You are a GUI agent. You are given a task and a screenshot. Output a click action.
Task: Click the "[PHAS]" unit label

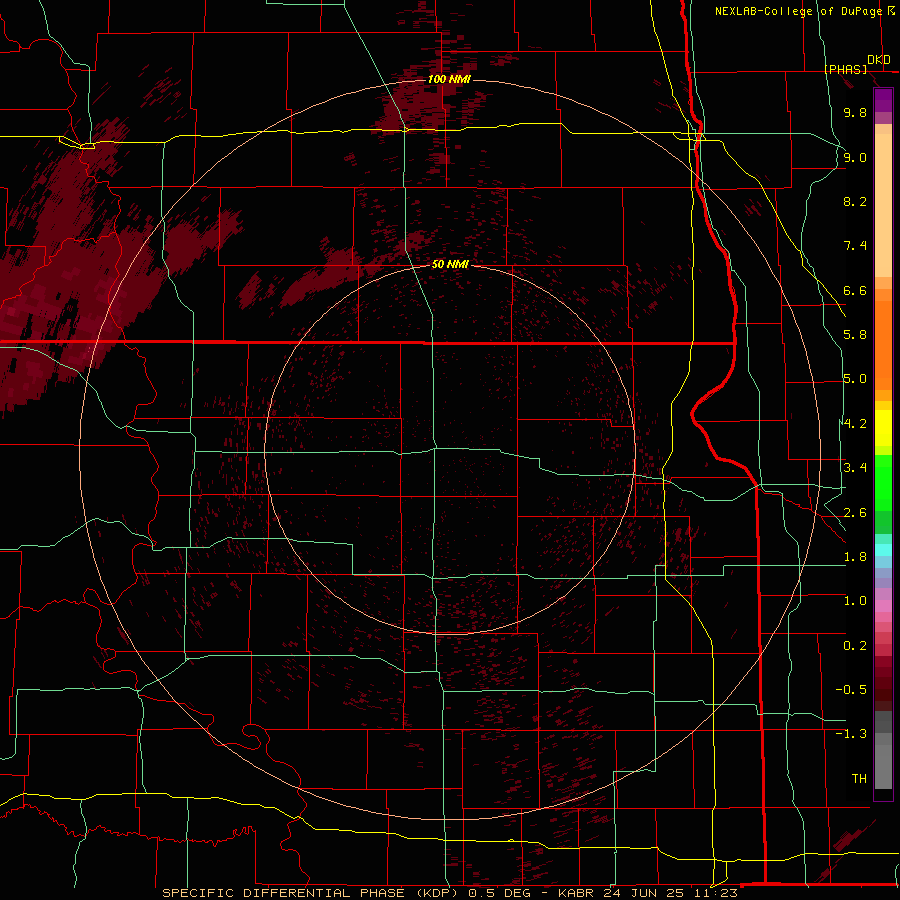pyautogui.click(x=845, y=69)
